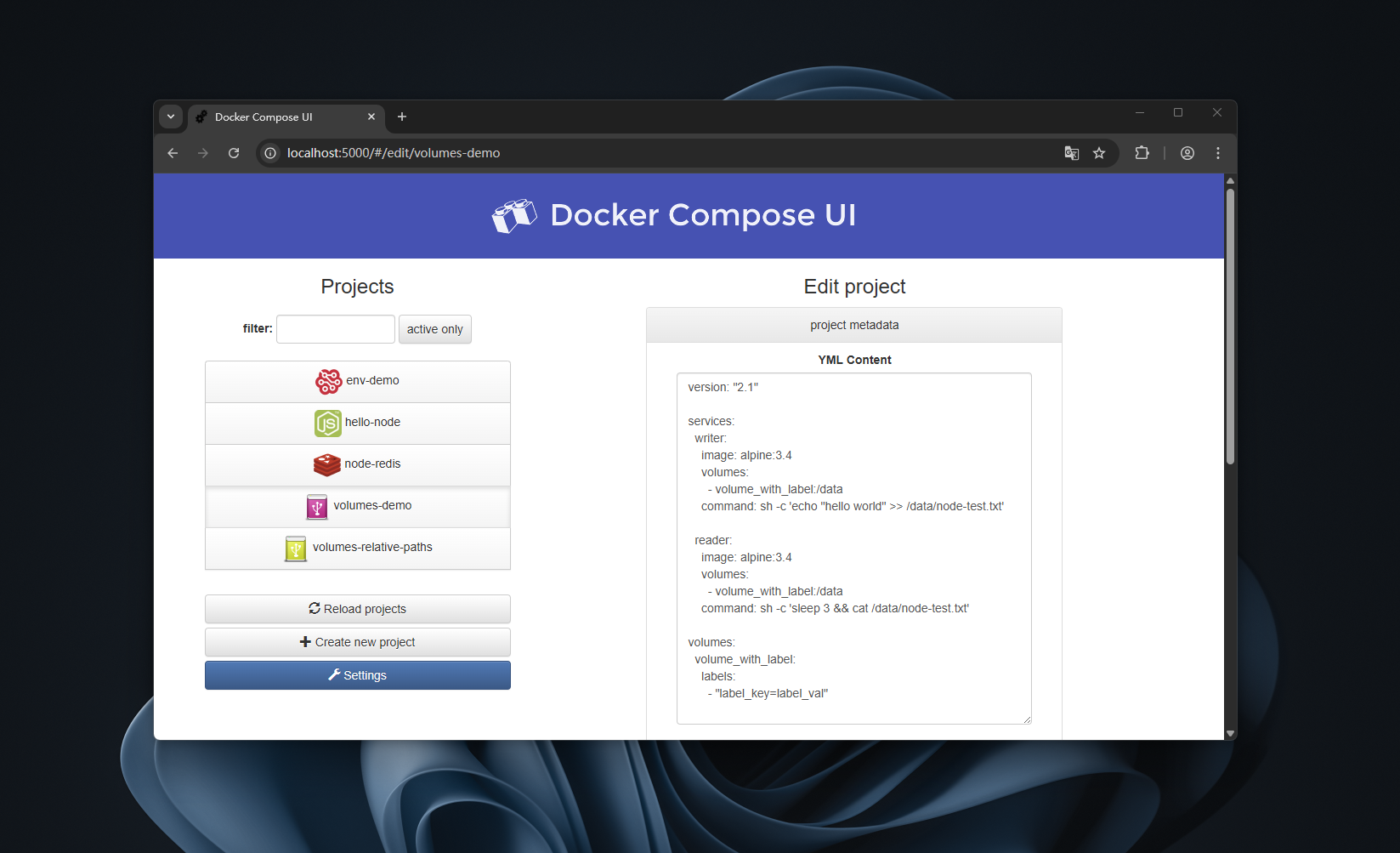1400x853 pixels.
Task: Open site information from the address bar
Action: tap(270, 153)
